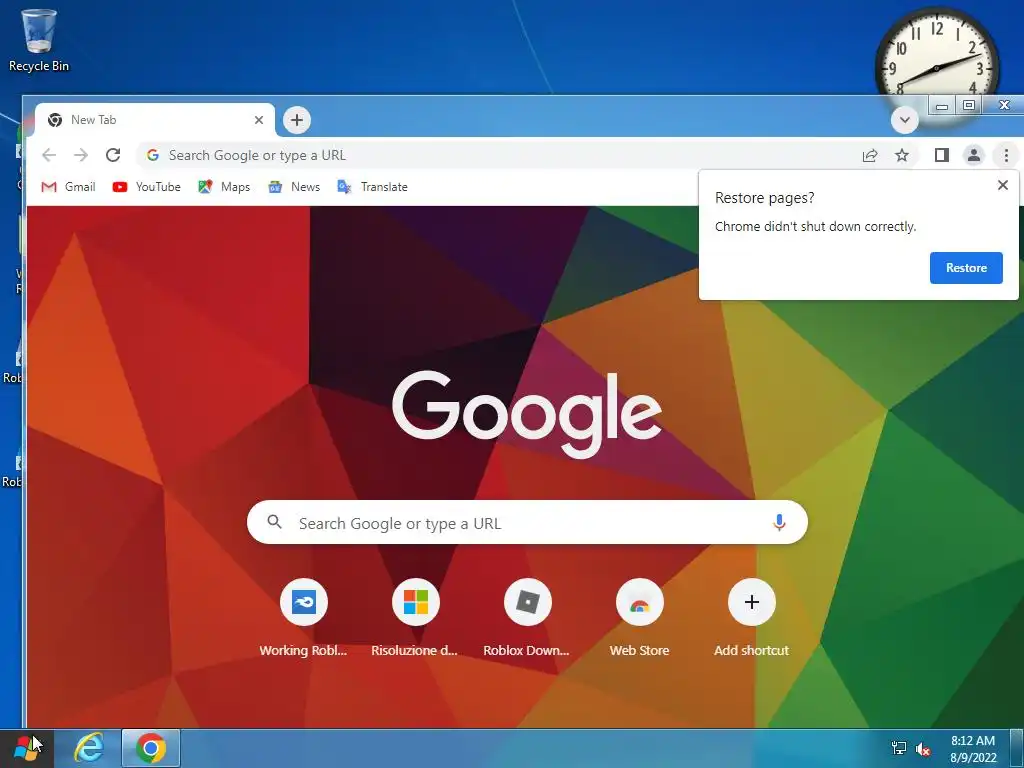Open Gmail bookmark
Image resolution: width=1024 pixels, height=768 pixels.
point(68,187)
